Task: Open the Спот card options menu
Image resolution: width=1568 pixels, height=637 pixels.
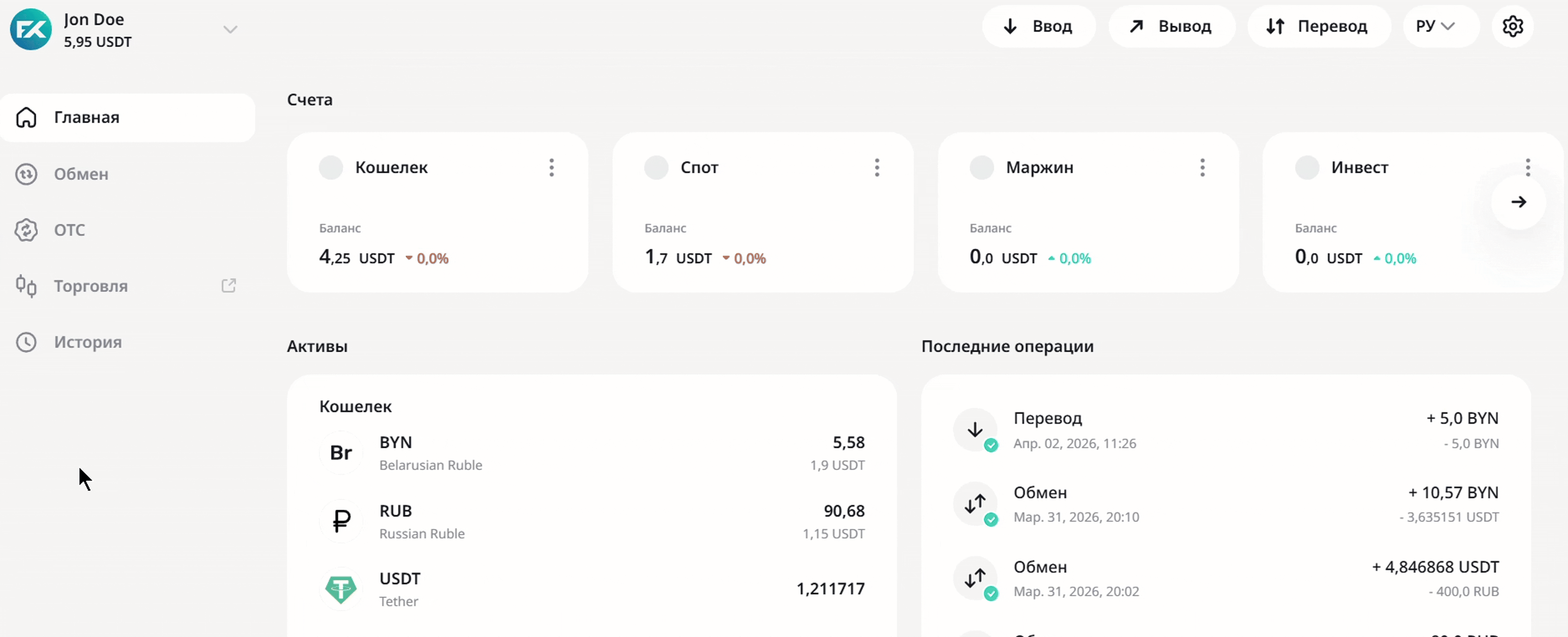Action: tap(877, 167)
